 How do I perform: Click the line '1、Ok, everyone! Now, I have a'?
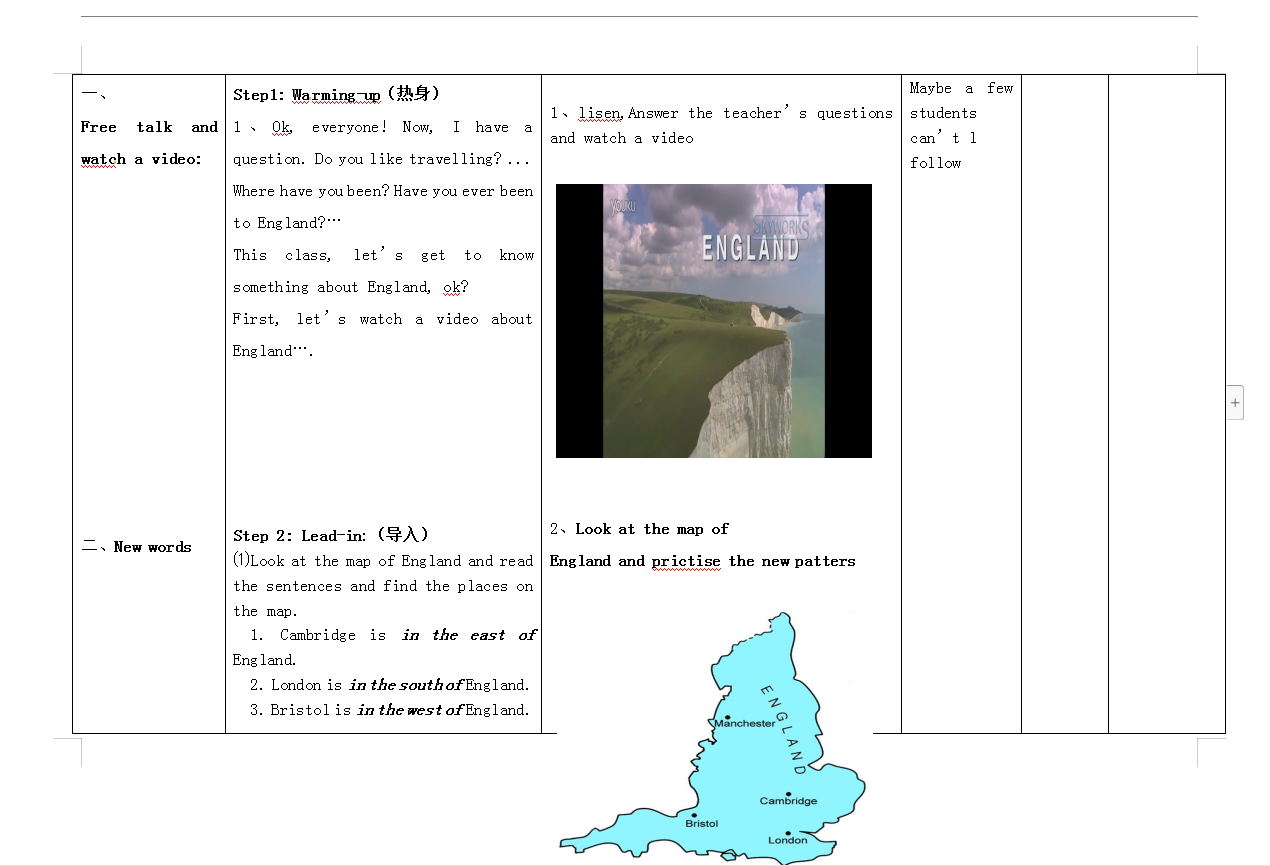point(383,127)
